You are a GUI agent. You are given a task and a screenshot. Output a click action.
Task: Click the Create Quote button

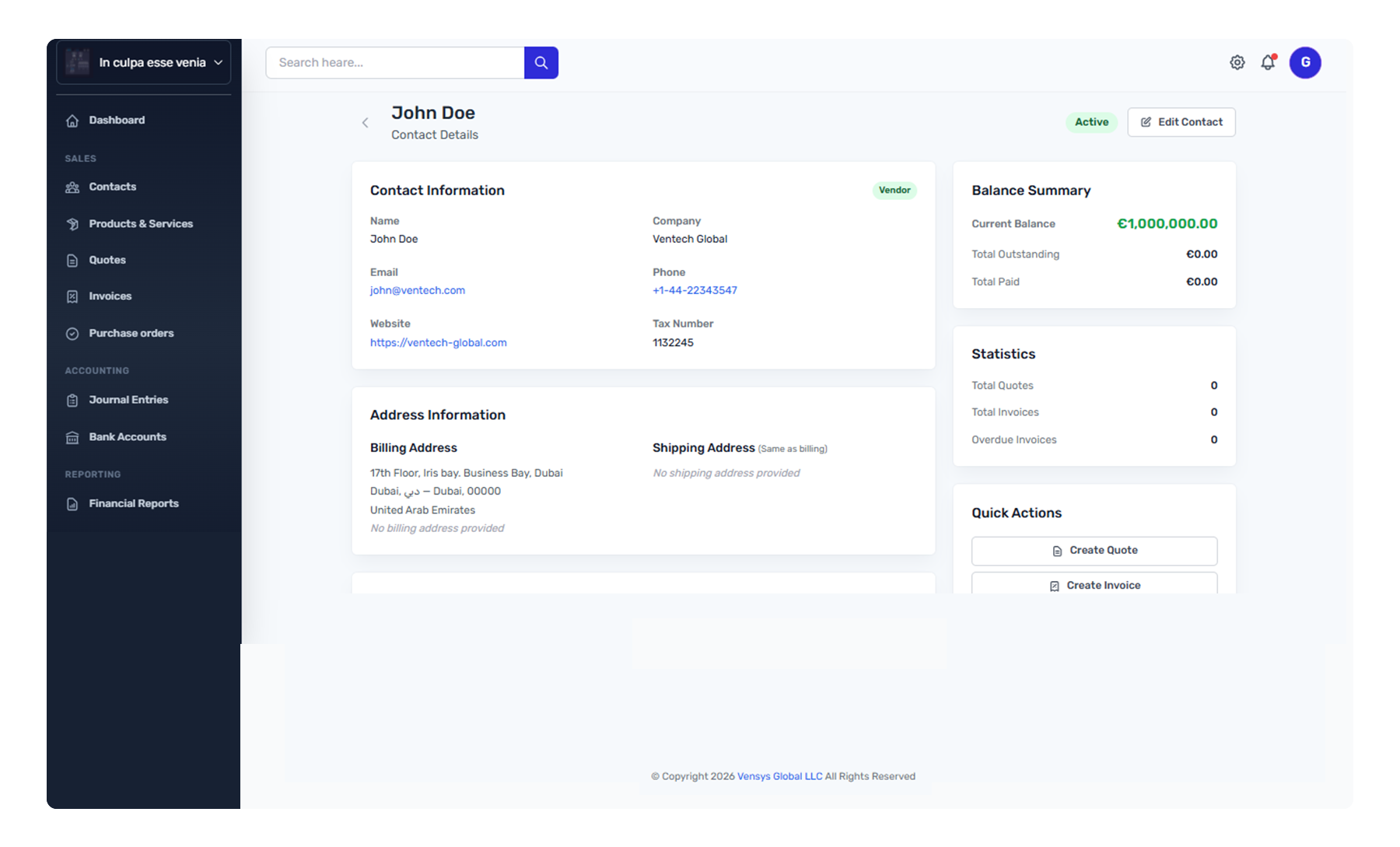[x=1094, y=551]
